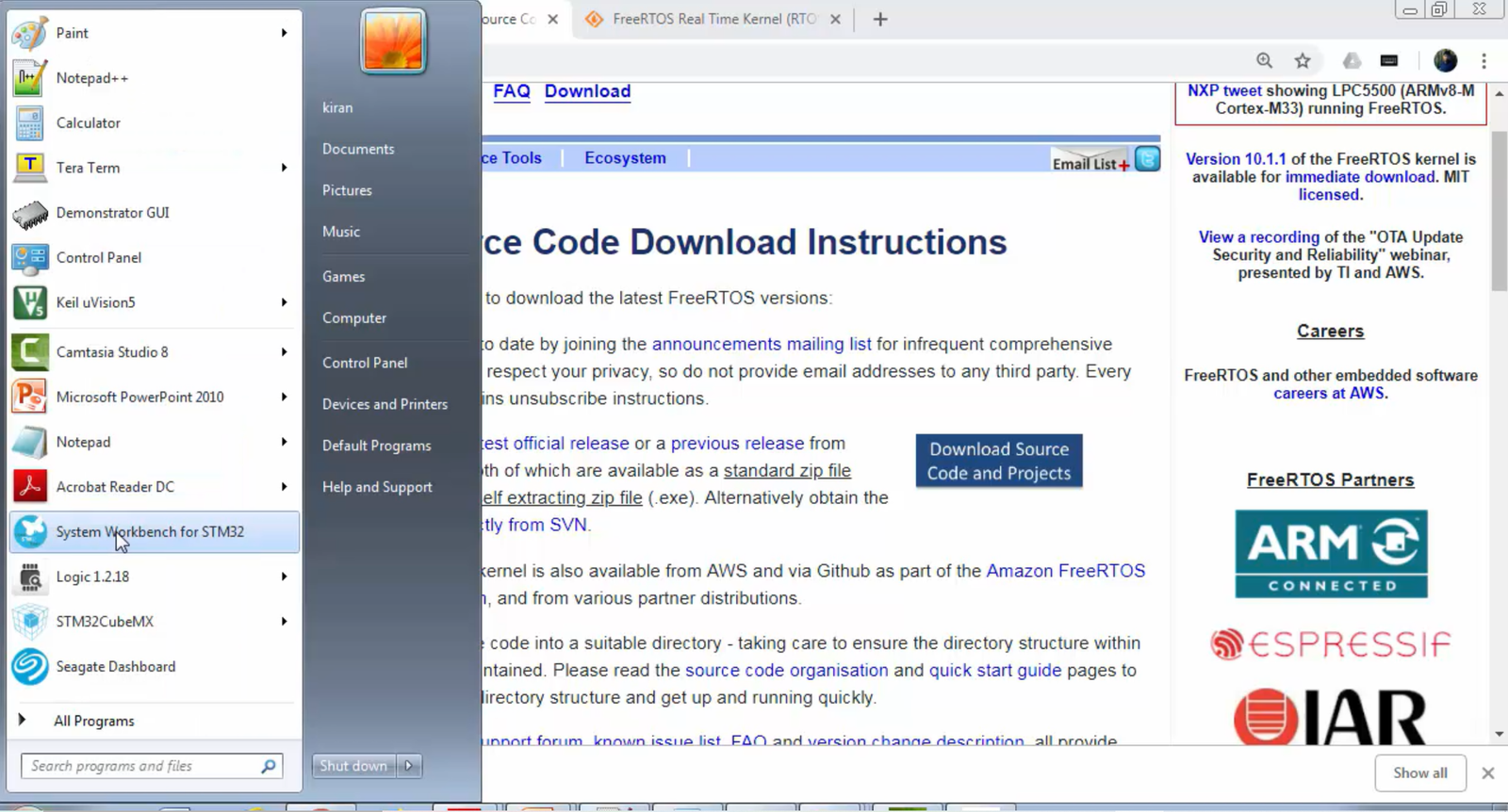The width and height of the screenshot is (1508, 812).
Task: Open the user account picture
Action: point(394,41)
